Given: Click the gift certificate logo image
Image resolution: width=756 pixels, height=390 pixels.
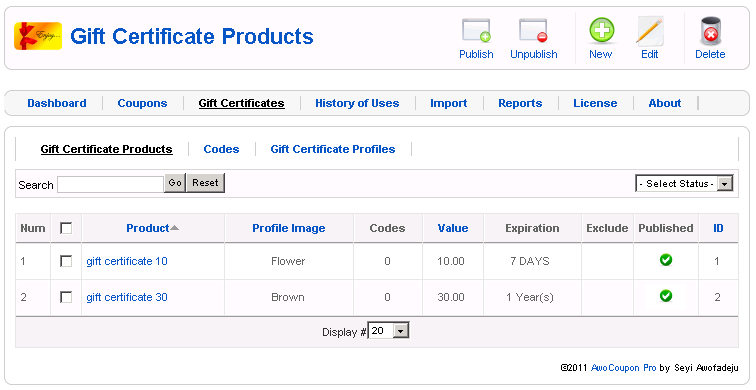Looking at the screenshot, I should tap(38, 36).
